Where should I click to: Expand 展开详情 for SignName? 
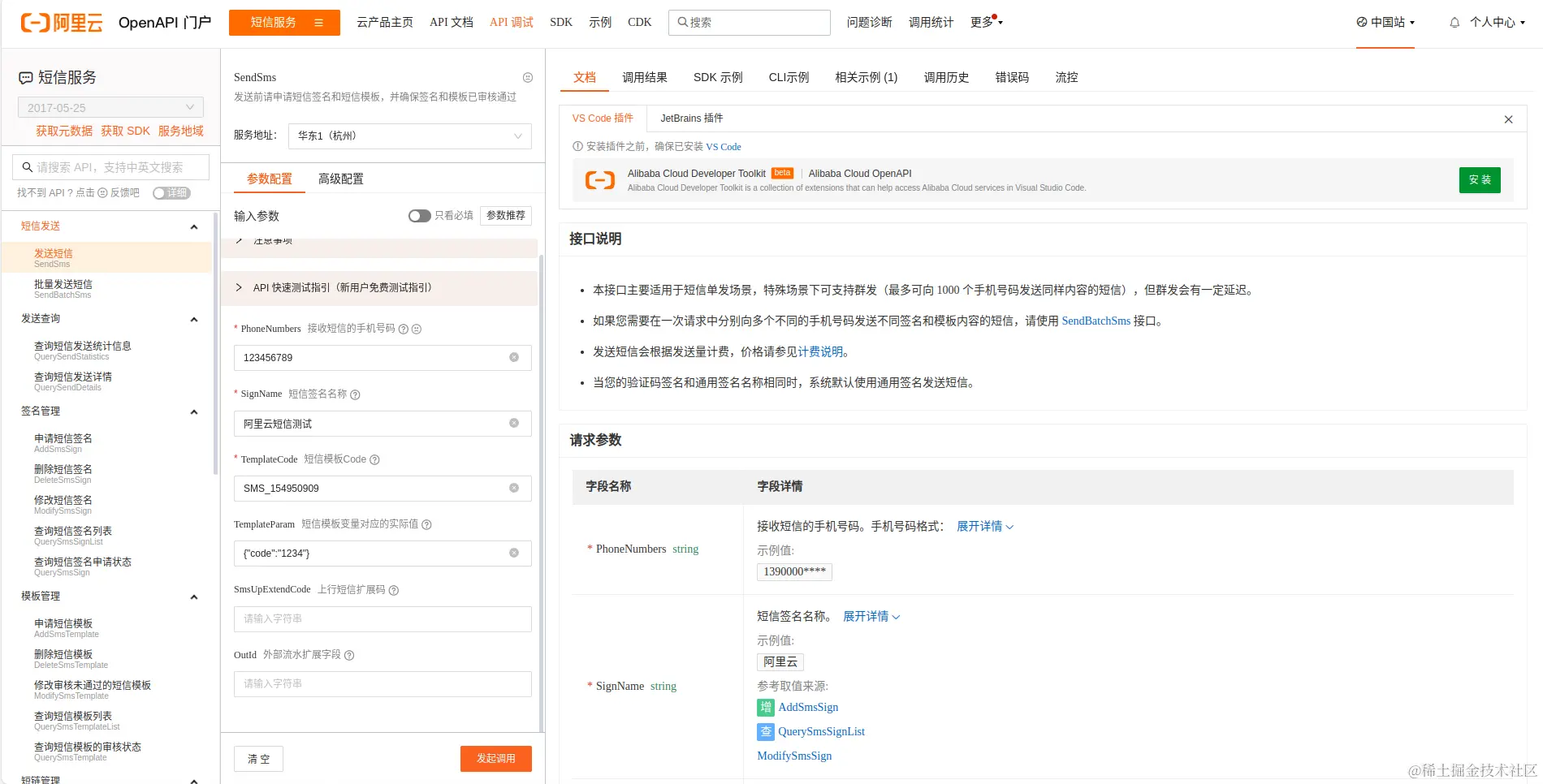coord(871,617)
